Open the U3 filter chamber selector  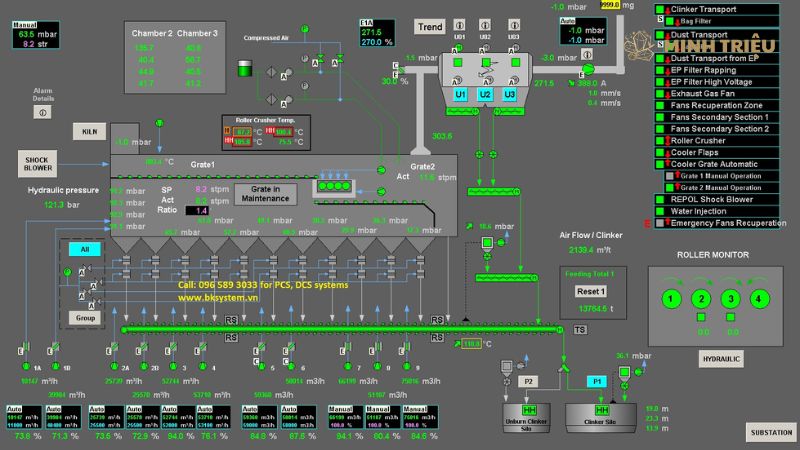tap(510, 94)
